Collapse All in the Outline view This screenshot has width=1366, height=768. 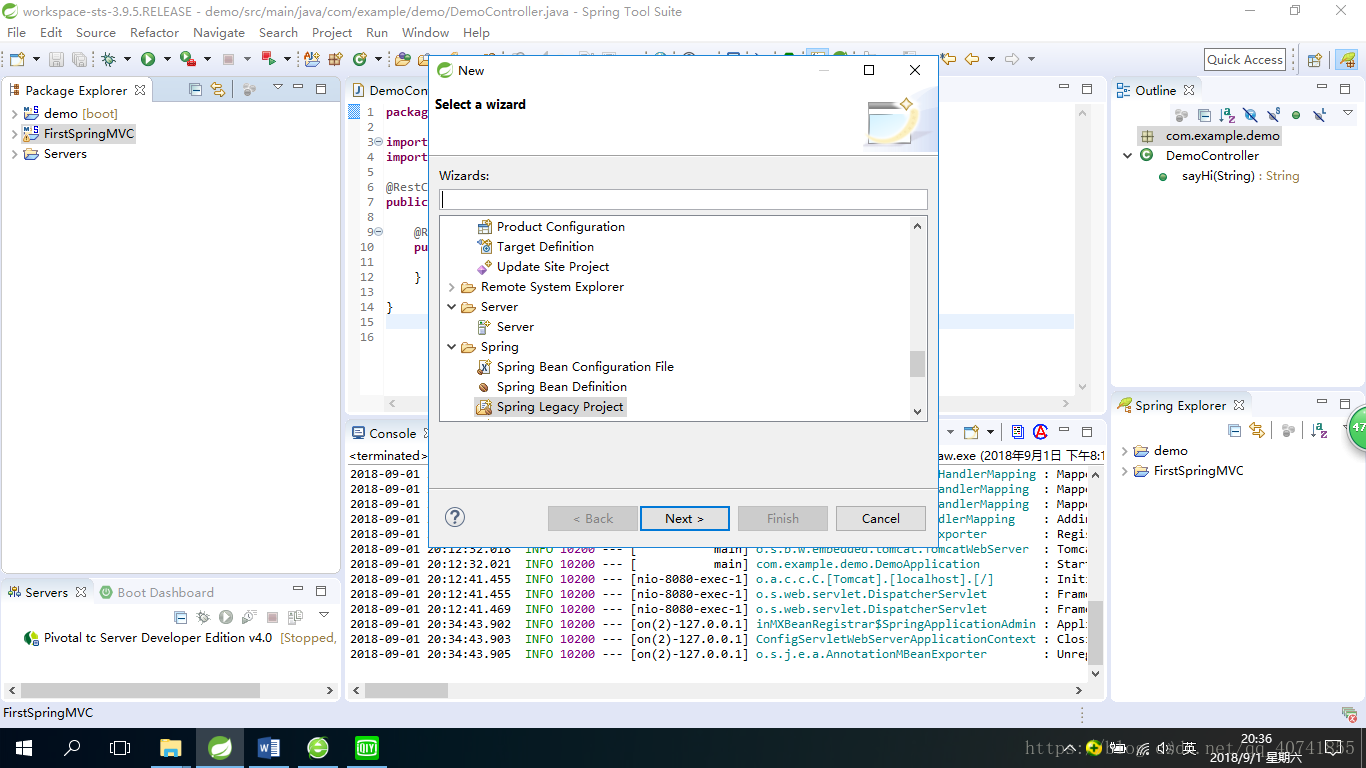click(1204, 115)
